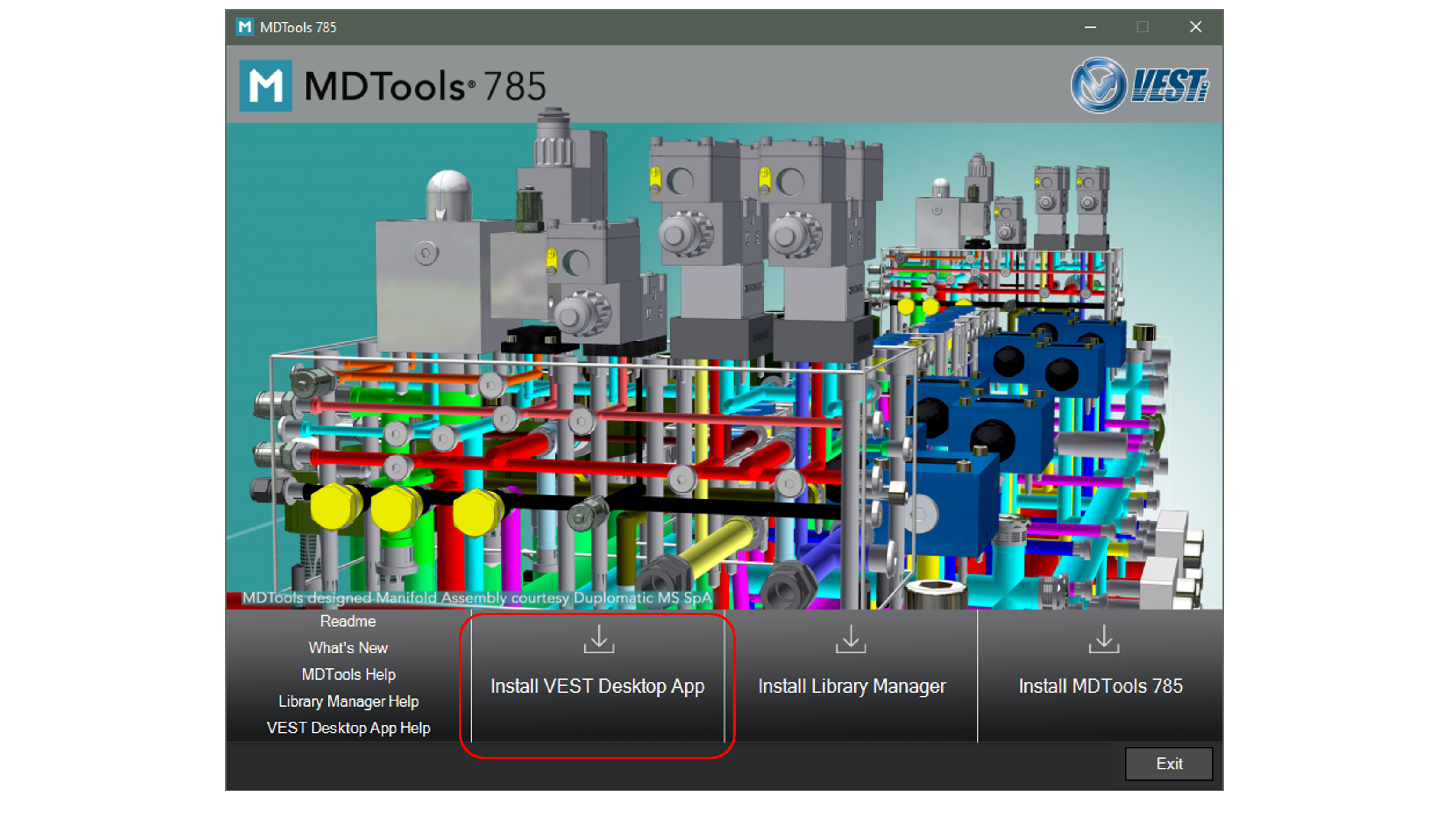Open the What's New link
This screenshot has height=840, width=1449.
click(x=348, y=647)
